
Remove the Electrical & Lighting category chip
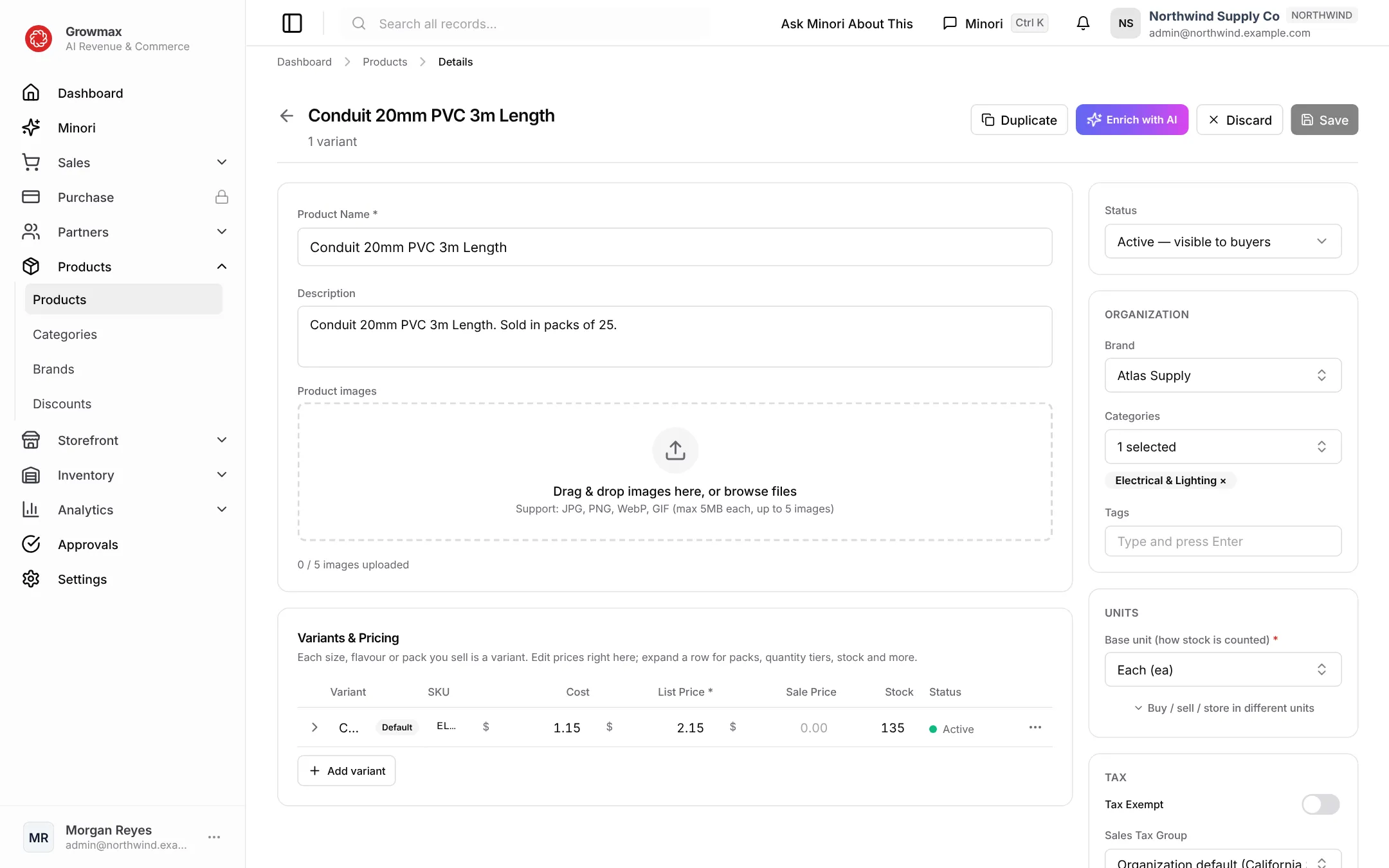point(1223,481)
